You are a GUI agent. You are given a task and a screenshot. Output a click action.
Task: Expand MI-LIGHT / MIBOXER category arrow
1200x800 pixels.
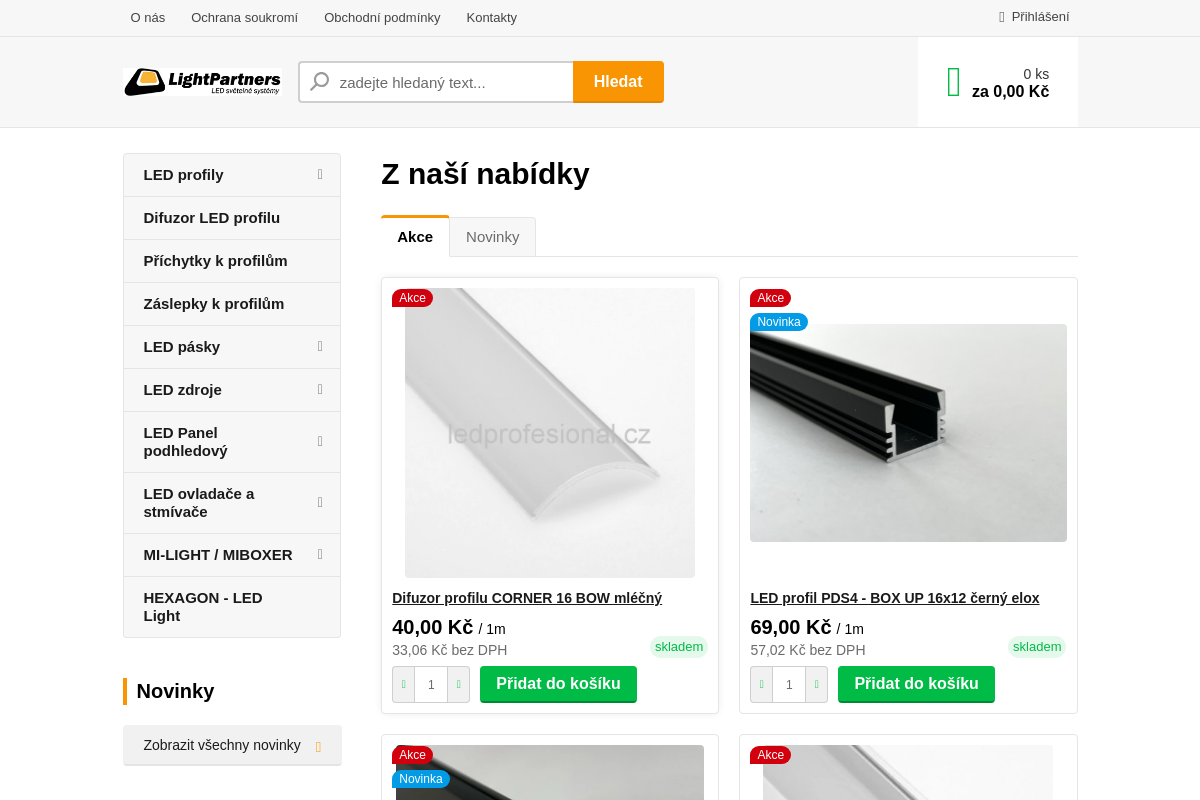click(x=320, y=555)
